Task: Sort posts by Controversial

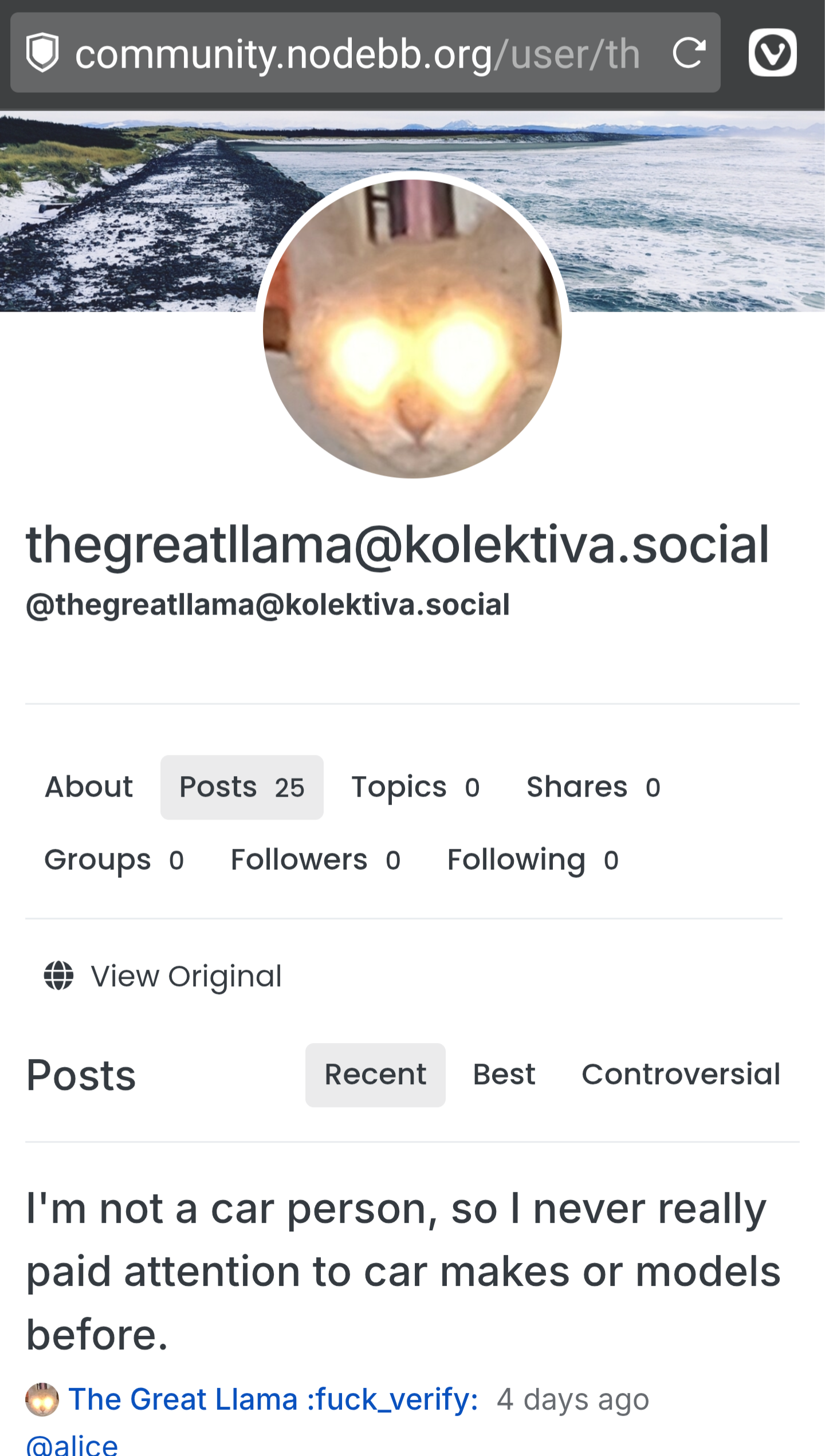Action: tap(681, 1075)
